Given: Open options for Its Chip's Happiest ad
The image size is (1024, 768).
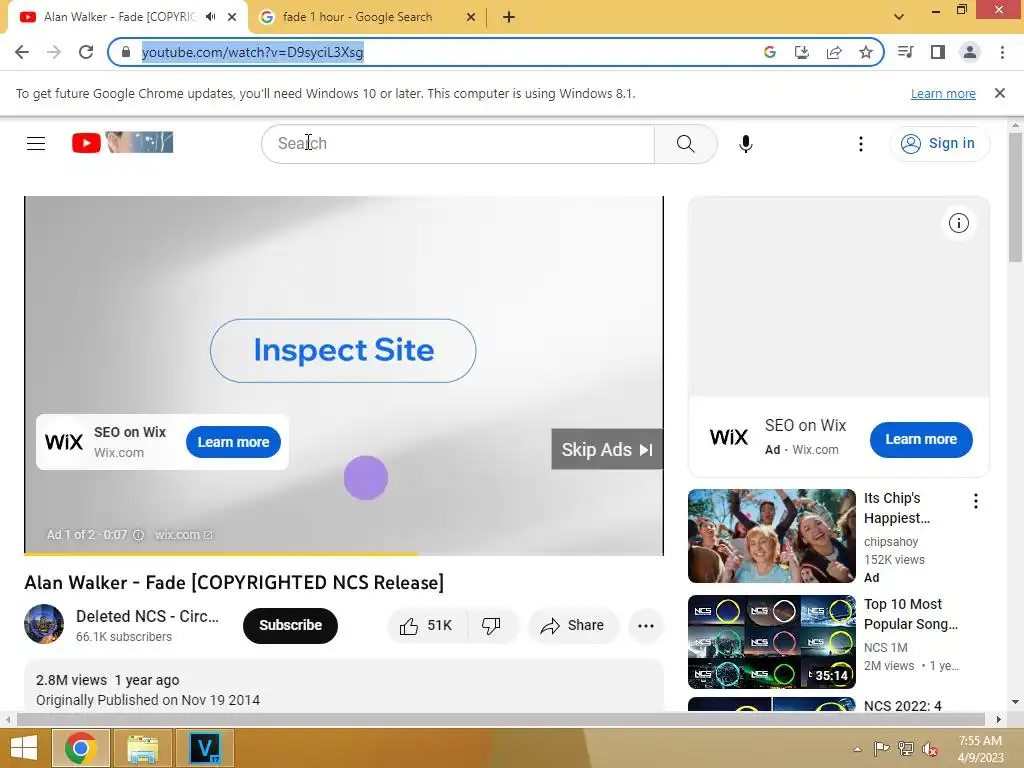Looking at the screenshot, I should tap(976, 501).
